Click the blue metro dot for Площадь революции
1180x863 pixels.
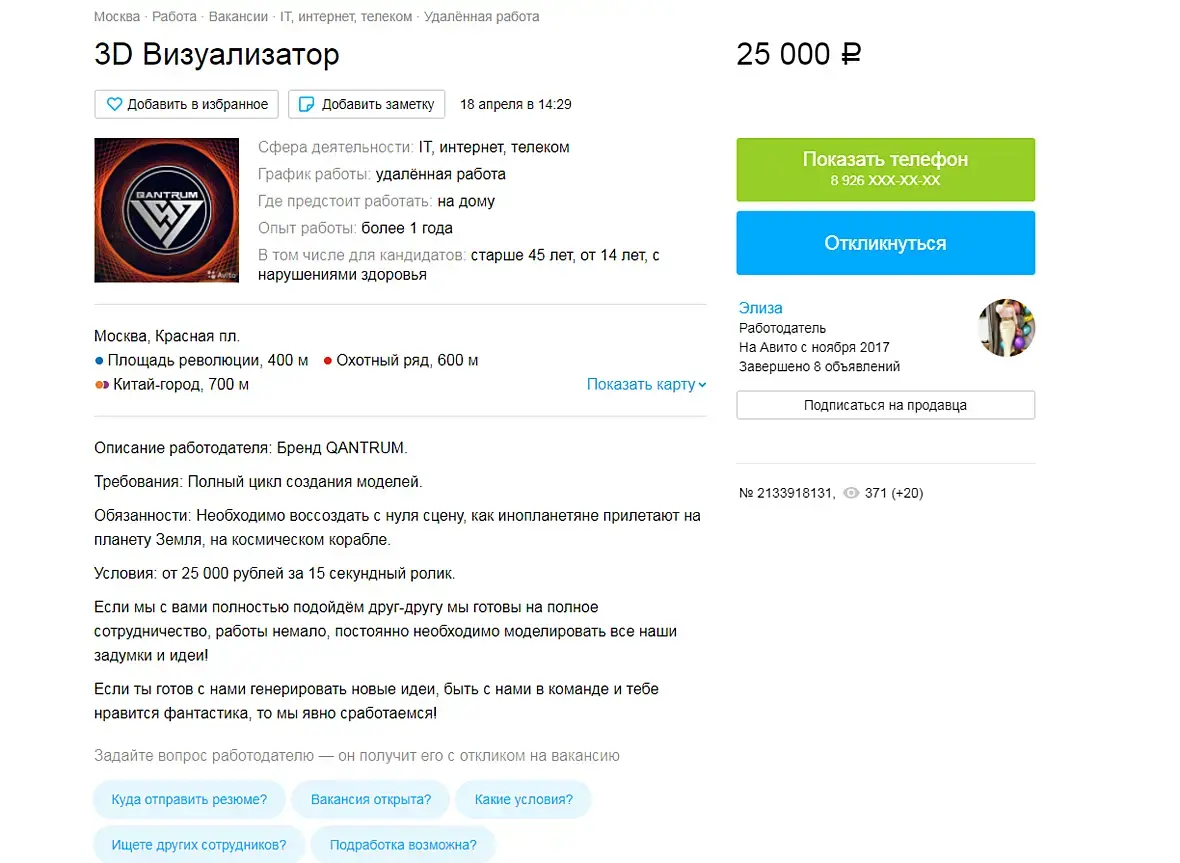point(99,360)
